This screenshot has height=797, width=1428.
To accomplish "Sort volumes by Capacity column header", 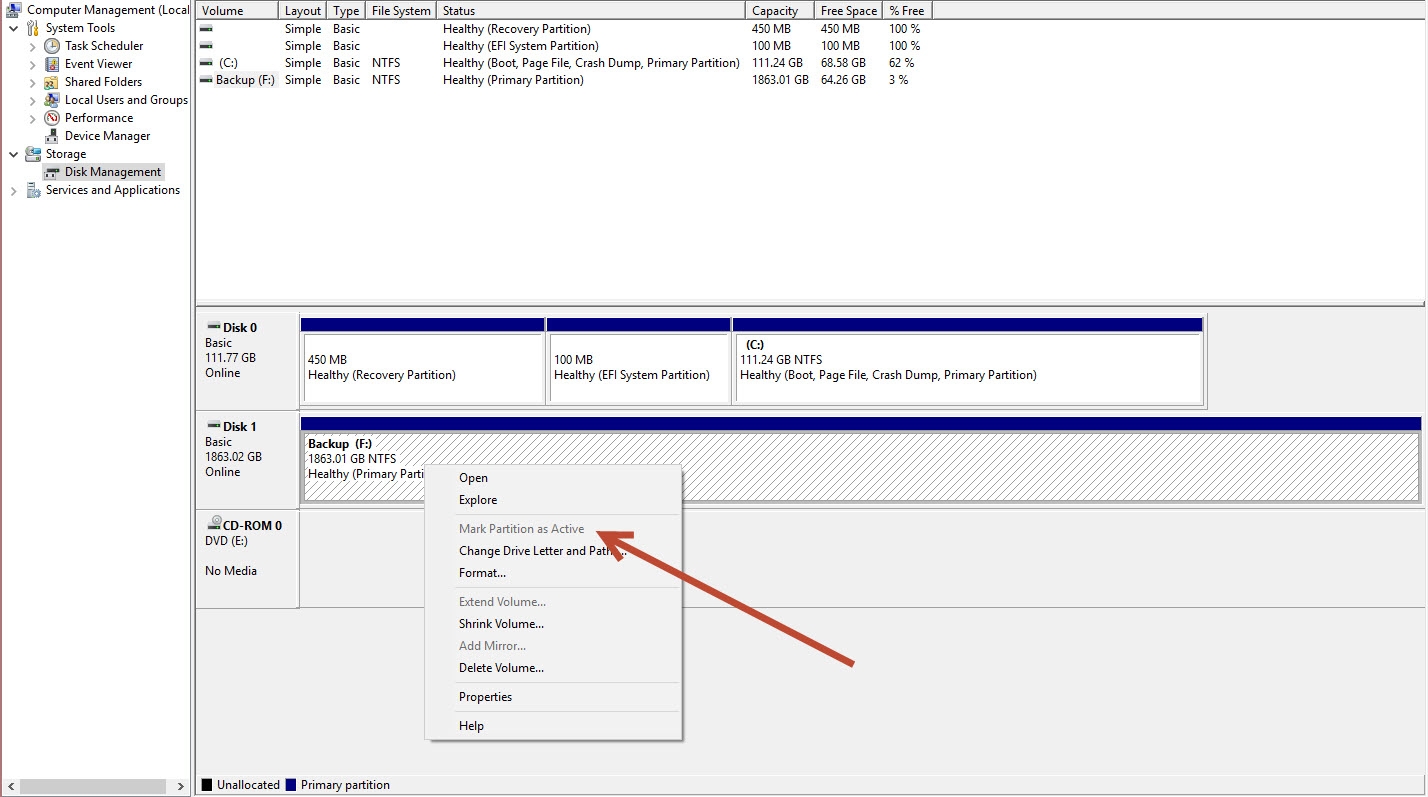I will pos(775,10).
